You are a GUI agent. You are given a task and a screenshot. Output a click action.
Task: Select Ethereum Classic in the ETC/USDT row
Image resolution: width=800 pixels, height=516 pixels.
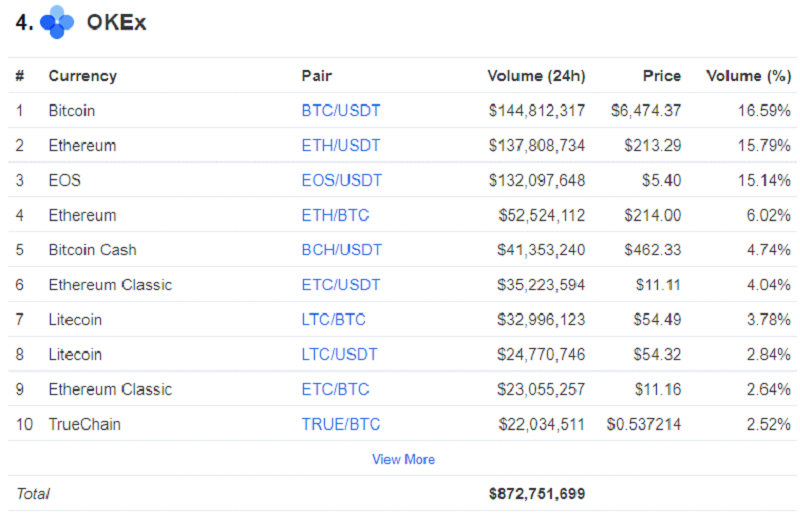pos(110,284)
